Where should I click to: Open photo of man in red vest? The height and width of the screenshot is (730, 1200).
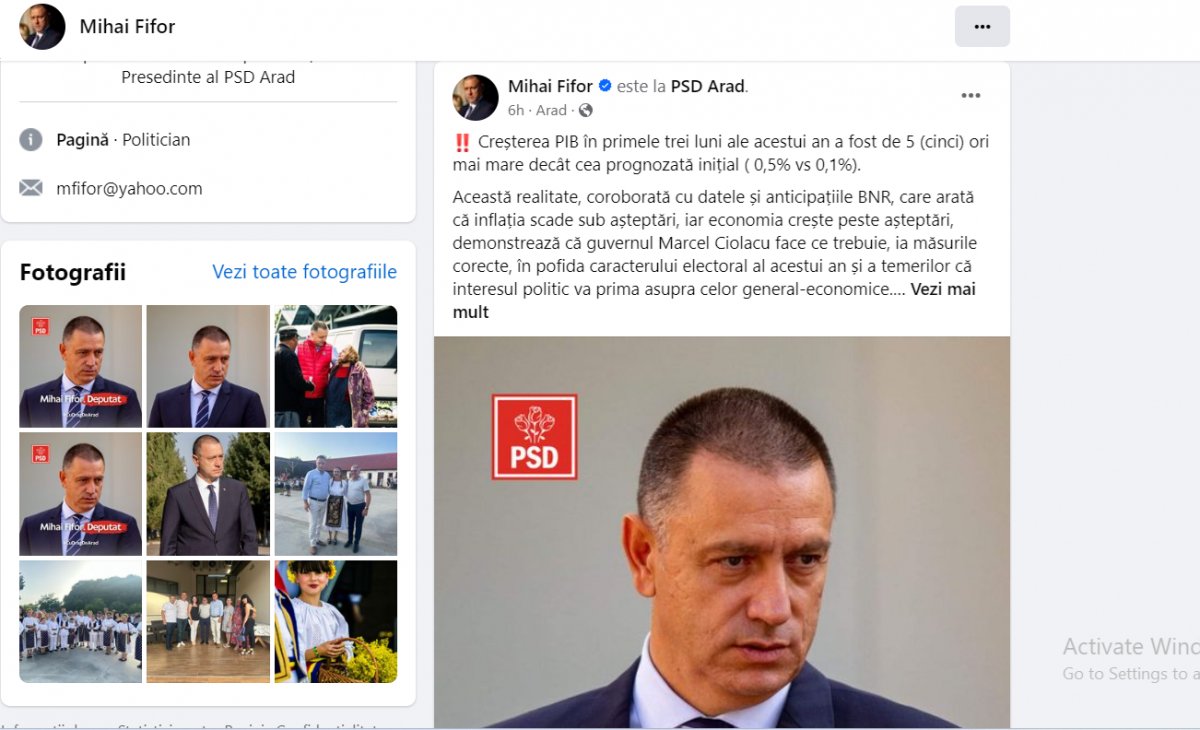click(x=336, y=366)
